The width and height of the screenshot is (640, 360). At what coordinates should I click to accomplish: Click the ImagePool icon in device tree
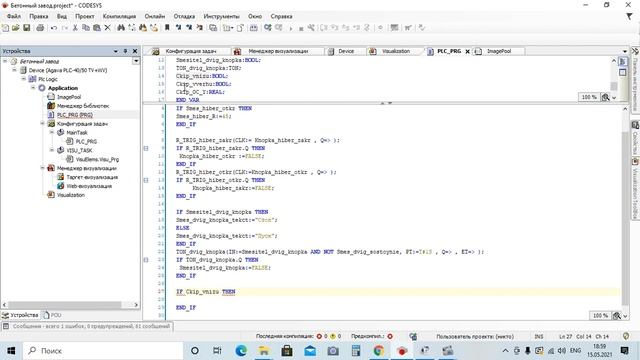click(x=51, y=97)
